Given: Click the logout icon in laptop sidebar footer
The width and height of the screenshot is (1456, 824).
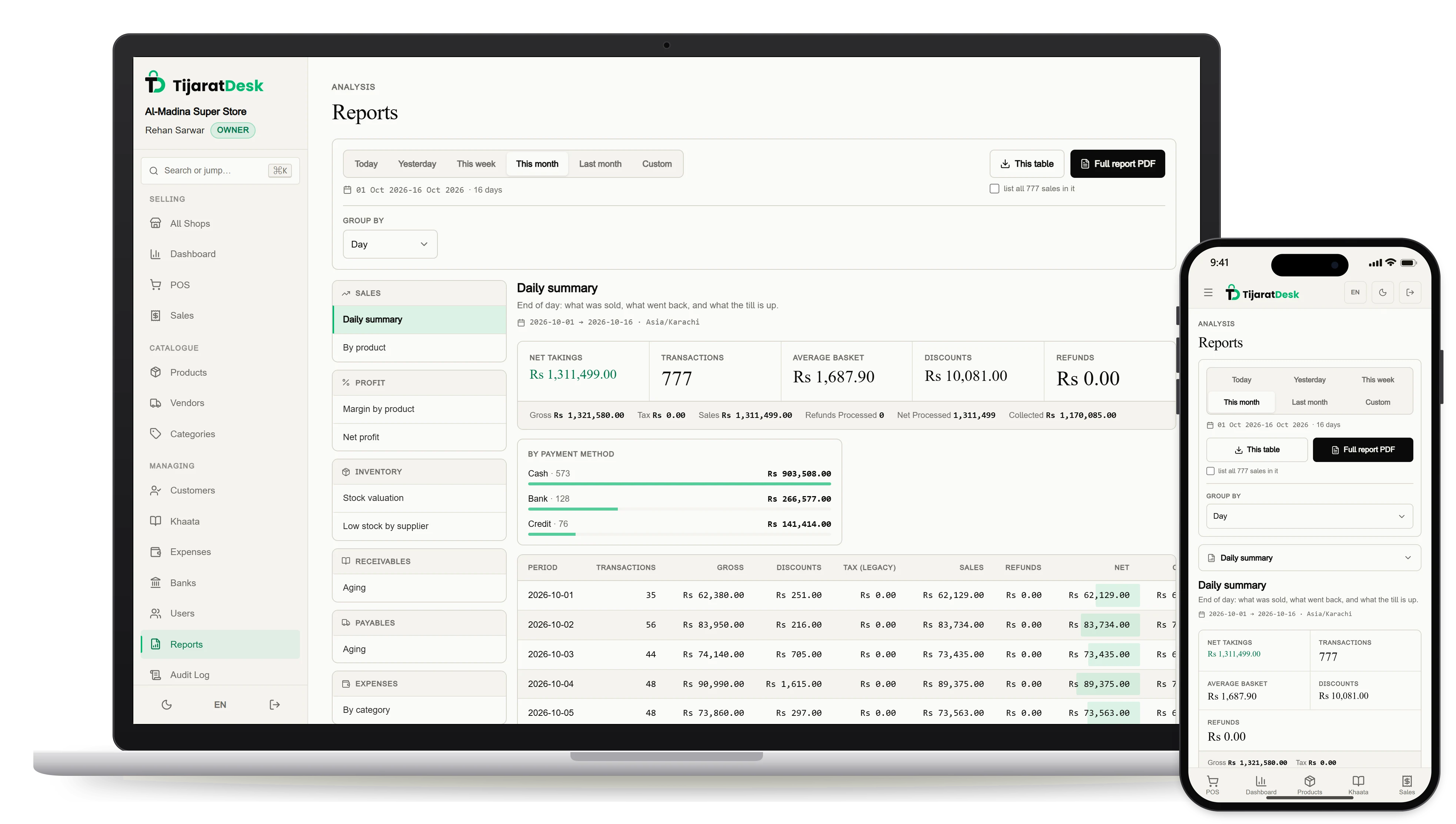Looking at the screenshot, I should coord(274,705).
